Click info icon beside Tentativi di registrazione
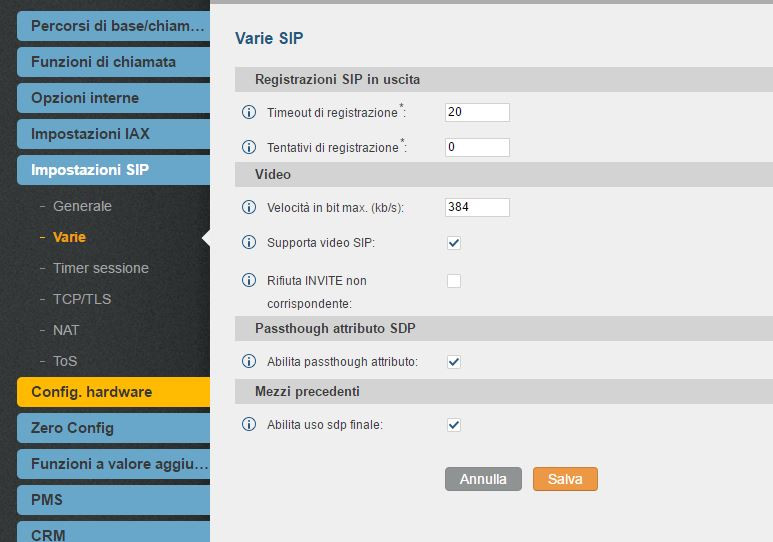Screen dimensions: 773x542 coord(249,147)
